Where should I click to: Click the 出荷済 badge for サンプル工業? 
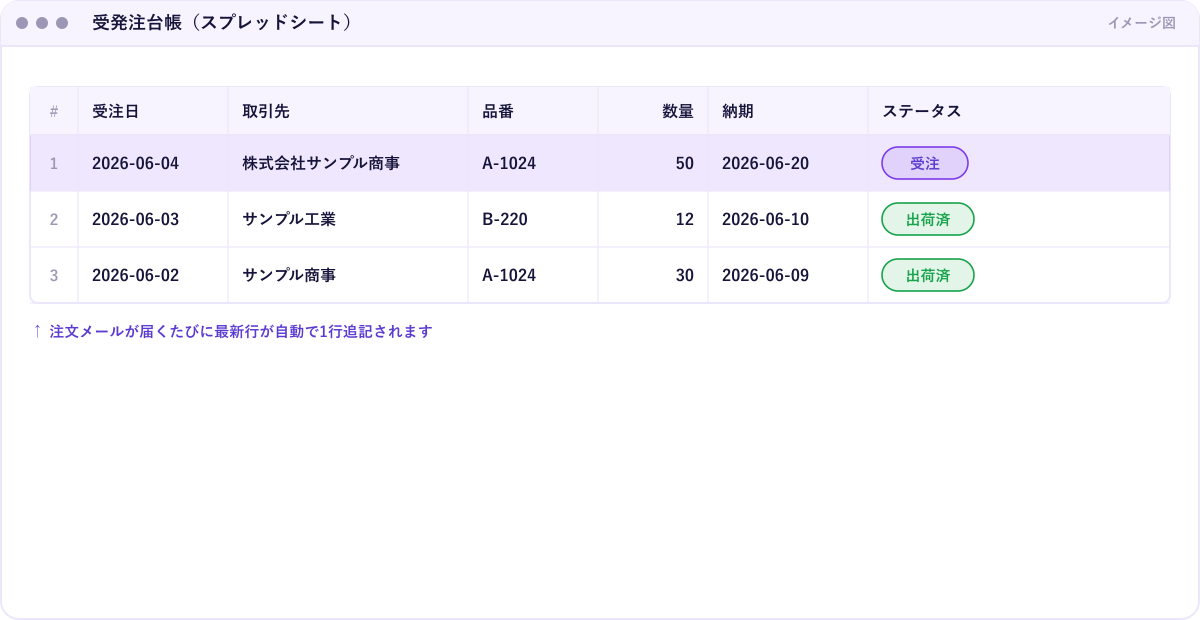pyautogui.click(x=927, y=219)
